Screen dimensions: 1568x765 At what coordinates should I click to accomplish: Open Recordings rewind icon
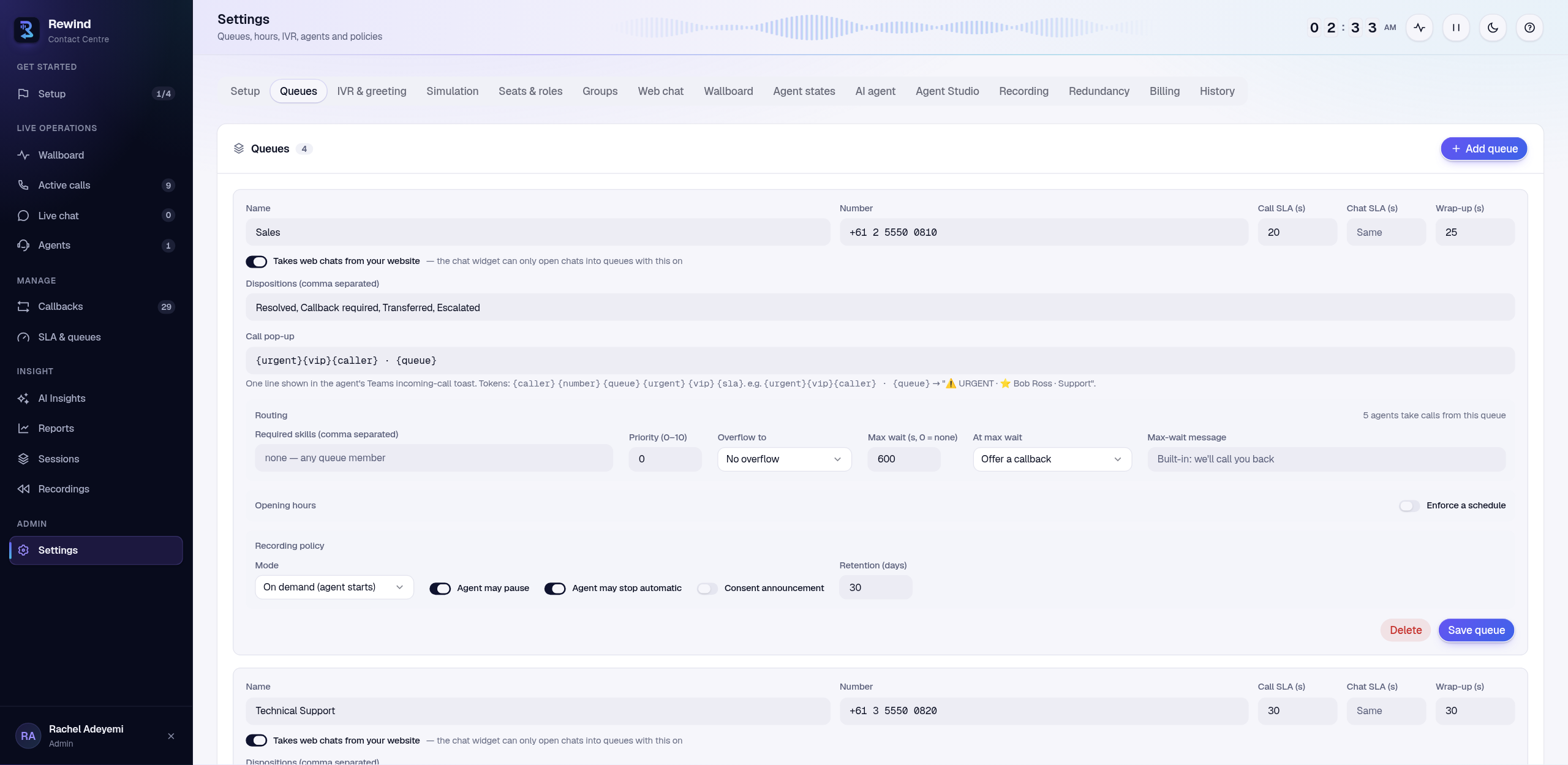tap(23, 489)
